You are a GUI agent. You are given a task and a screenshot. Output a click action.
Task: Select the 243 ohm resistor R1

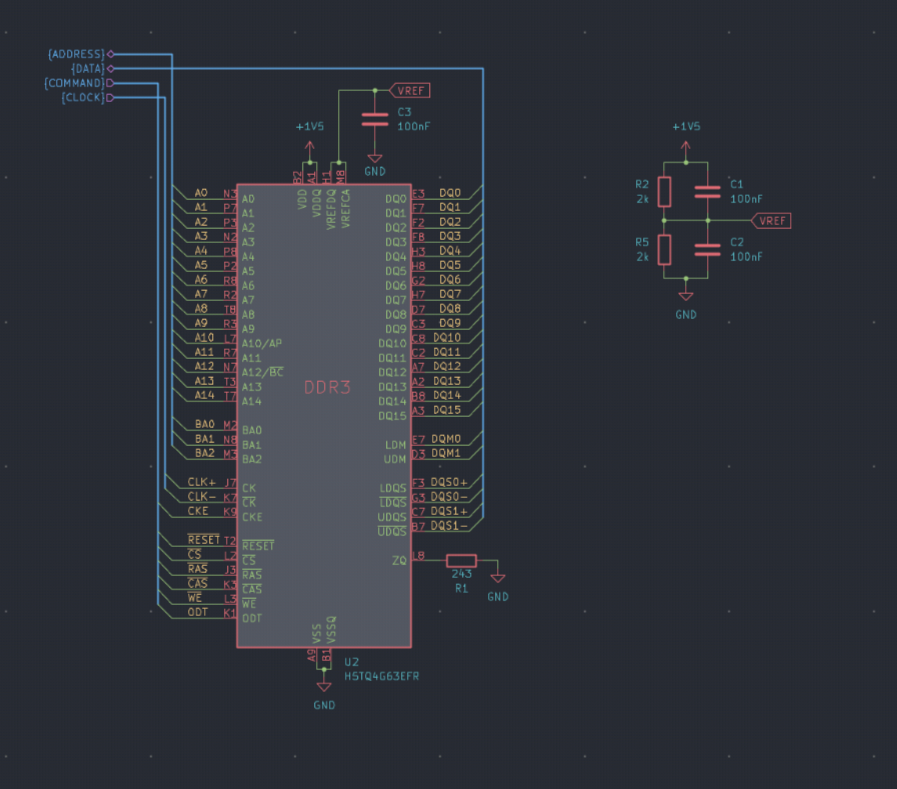coord(461,560)
